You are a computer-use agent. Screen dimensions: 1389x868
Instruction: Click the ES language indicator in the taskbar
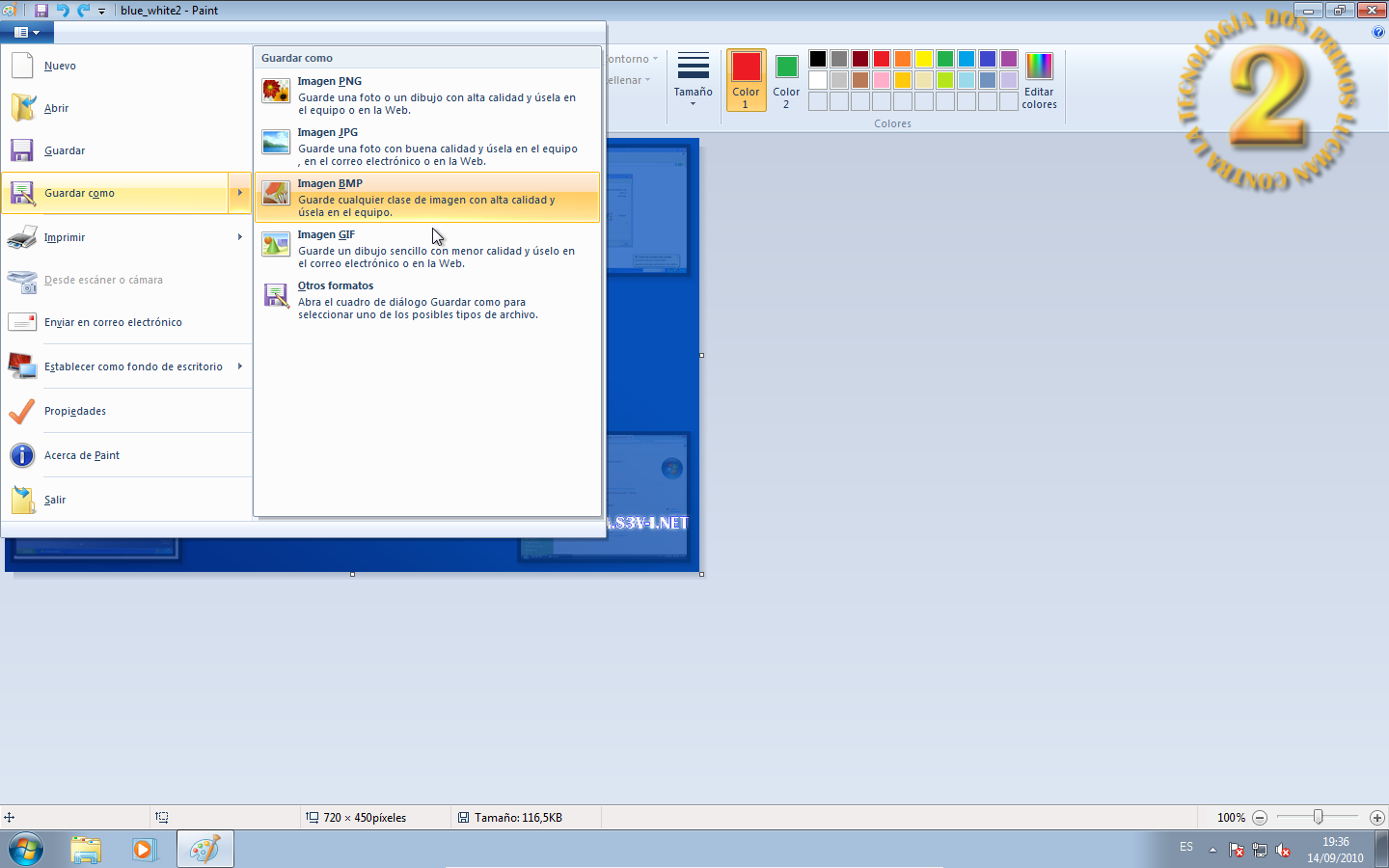[1185, 847]
